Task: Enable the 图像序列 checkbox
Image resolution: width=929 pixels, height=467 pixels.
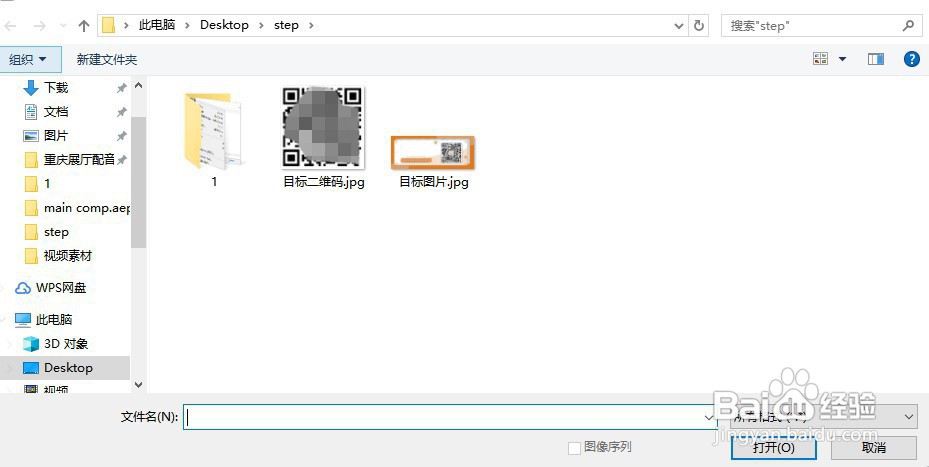Action: click(x=574, y=448)
